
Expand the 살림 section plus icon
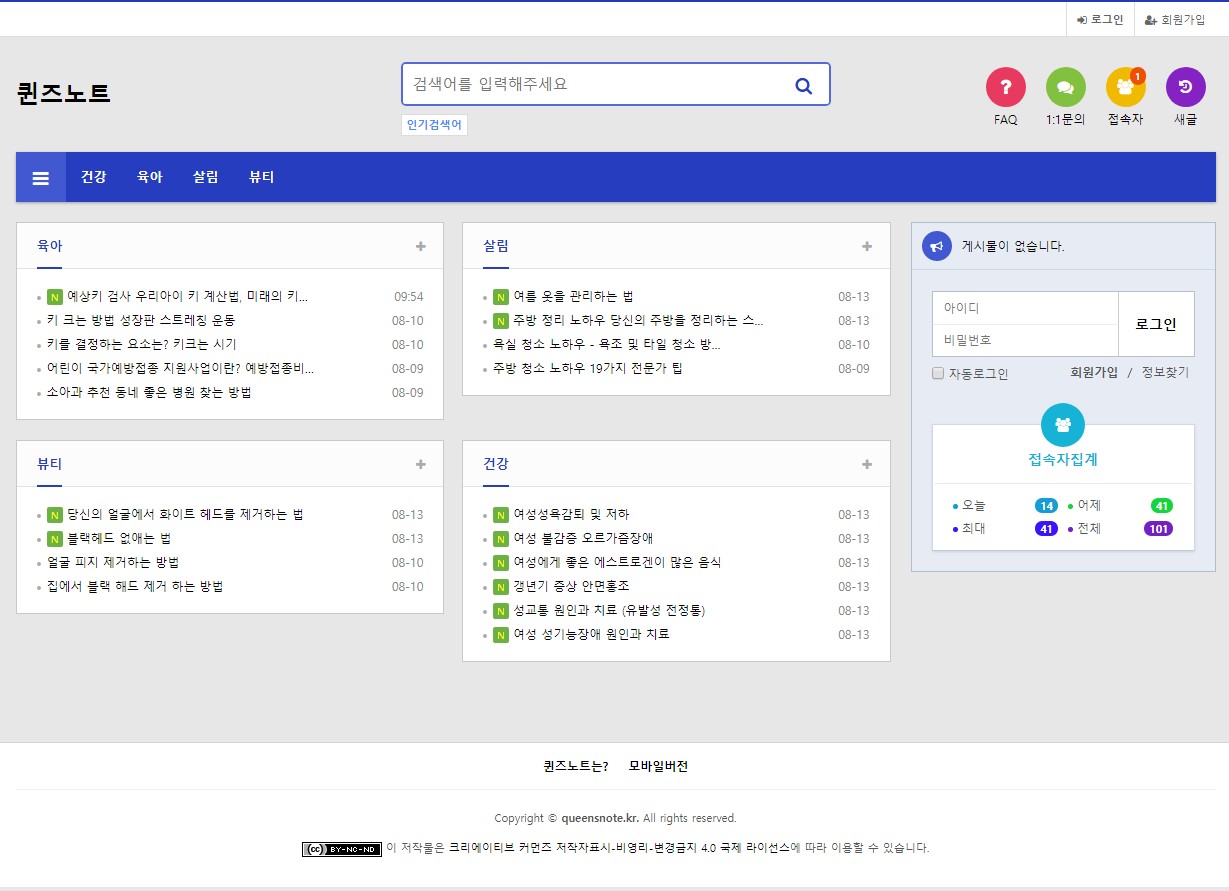[867, 247]
